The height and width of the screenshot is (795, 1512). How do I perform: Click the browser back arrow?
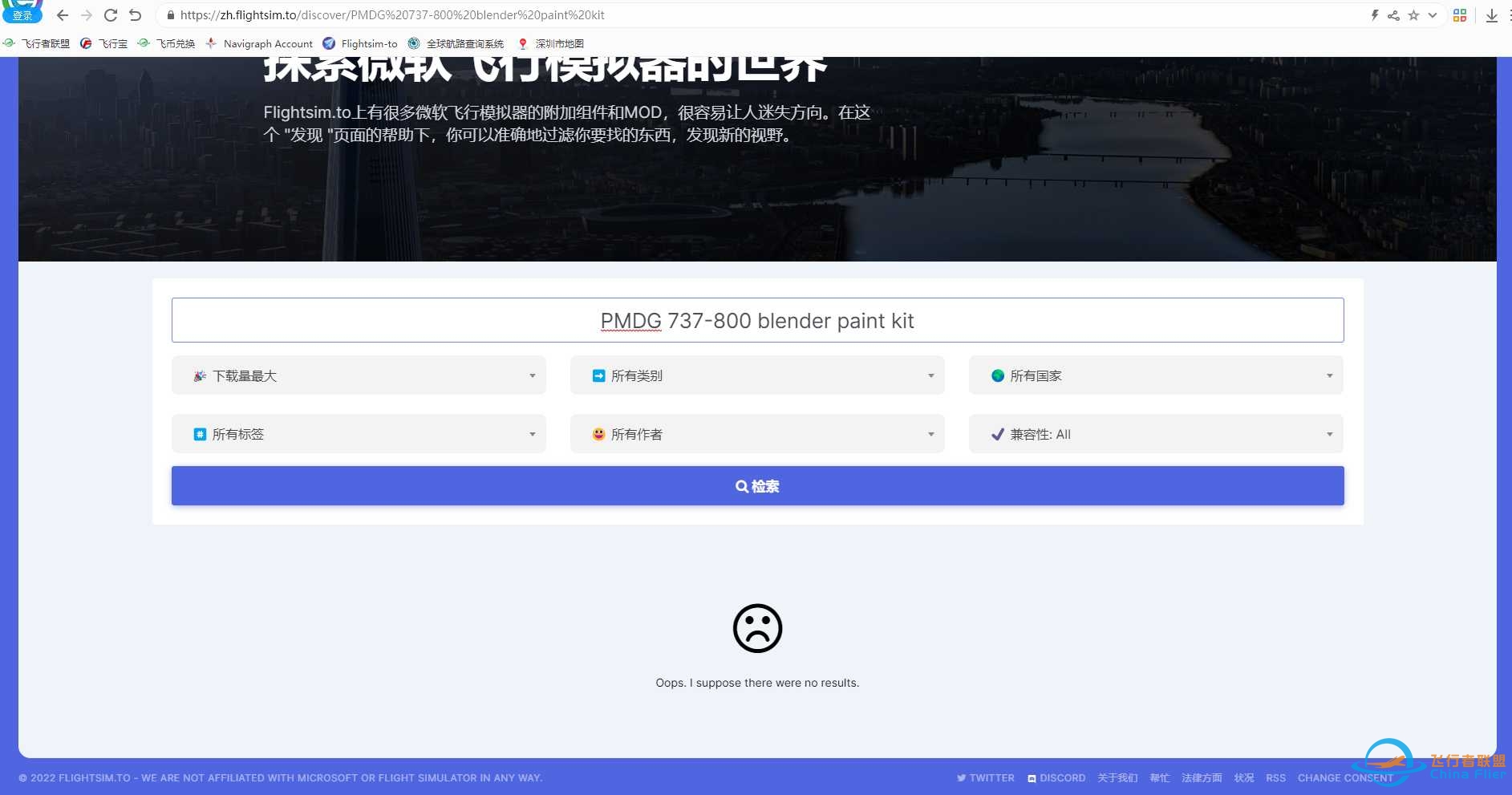(x=63, y=15)
